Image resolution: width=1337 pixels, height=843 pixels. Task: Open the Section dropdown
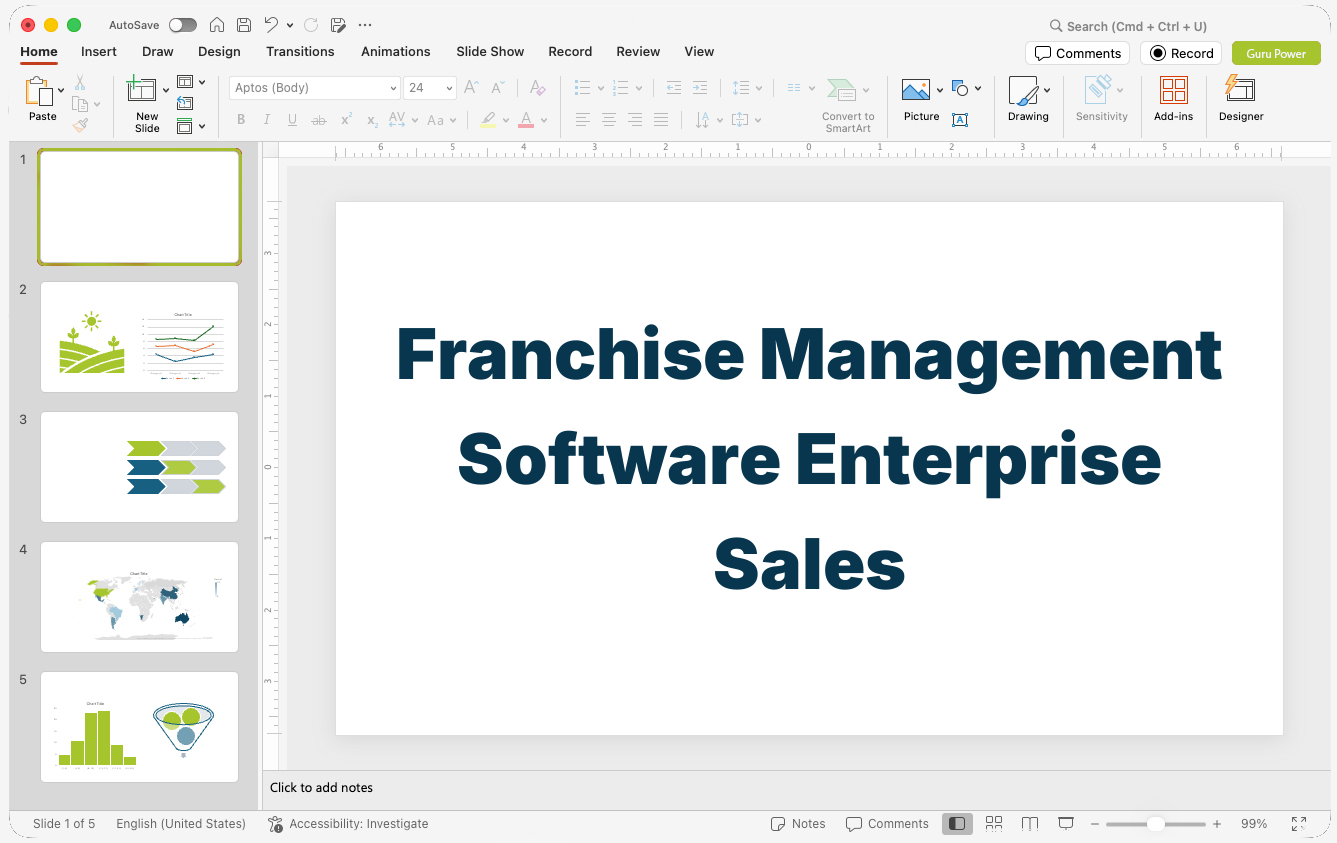tap(191, 126)
